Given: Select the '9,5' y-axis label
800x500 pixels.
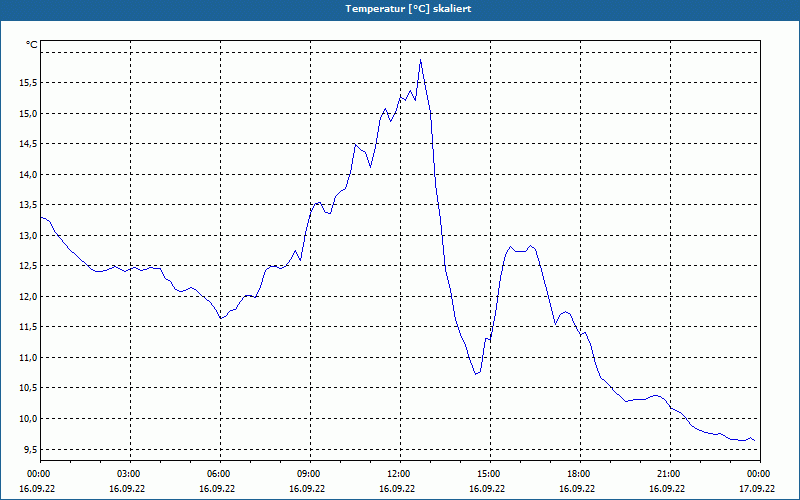Looking at the screenshot, I should click(x=30, y=449).
